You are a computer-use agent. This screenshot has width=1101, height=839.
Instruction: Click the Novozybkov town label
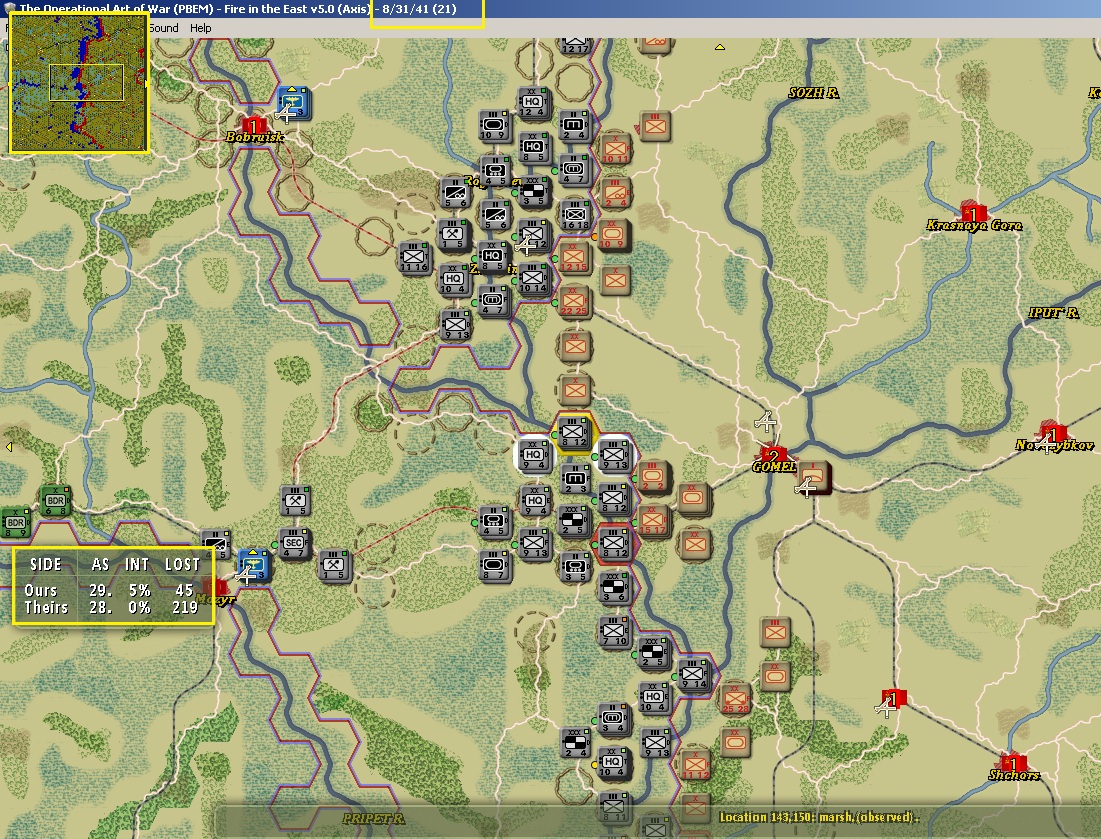(x=1054, y=445)
